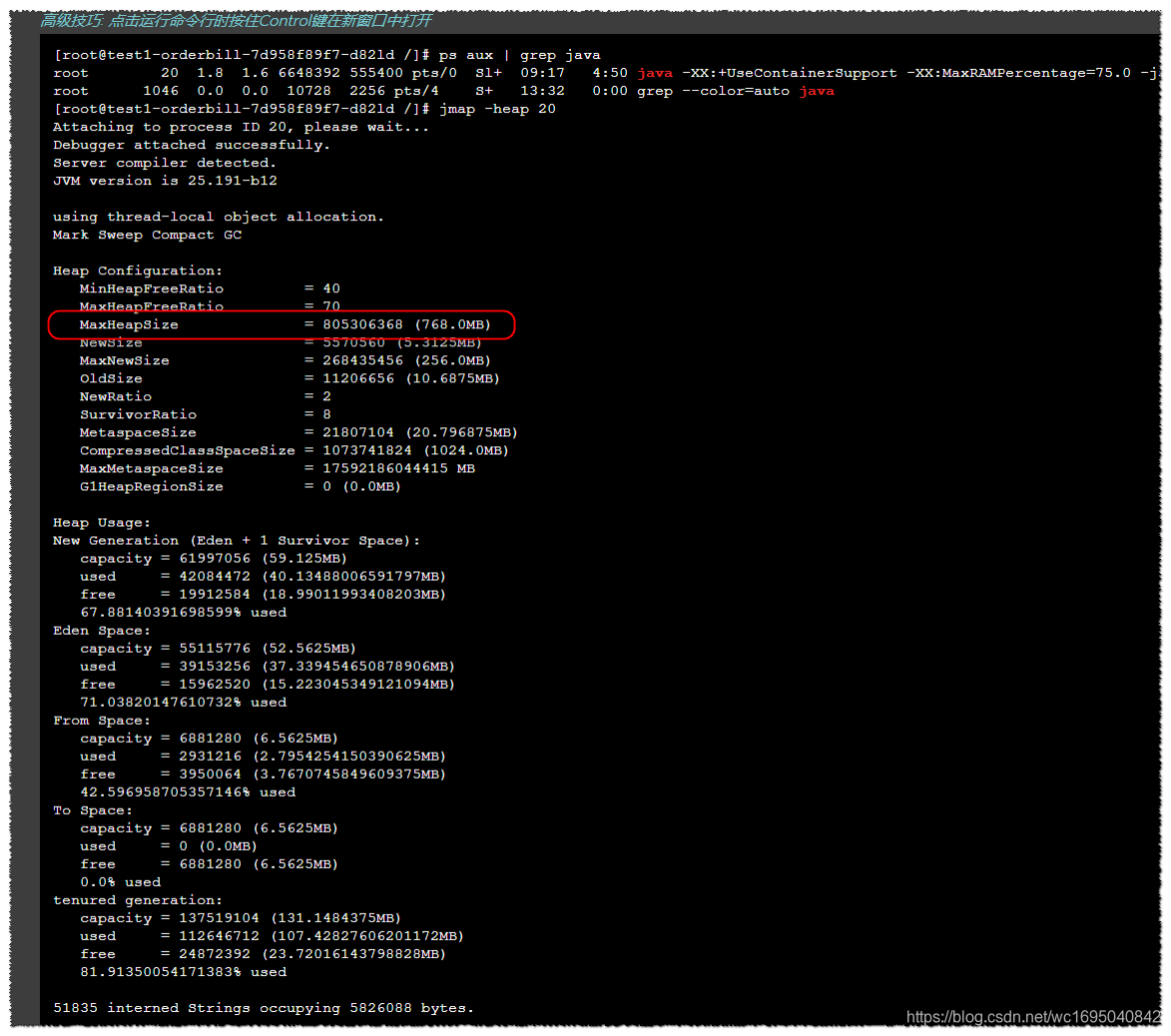This screenshot has height=1036, width=1171.
Task: Click Eden used 39153256 line
Action: coord(268,666)
